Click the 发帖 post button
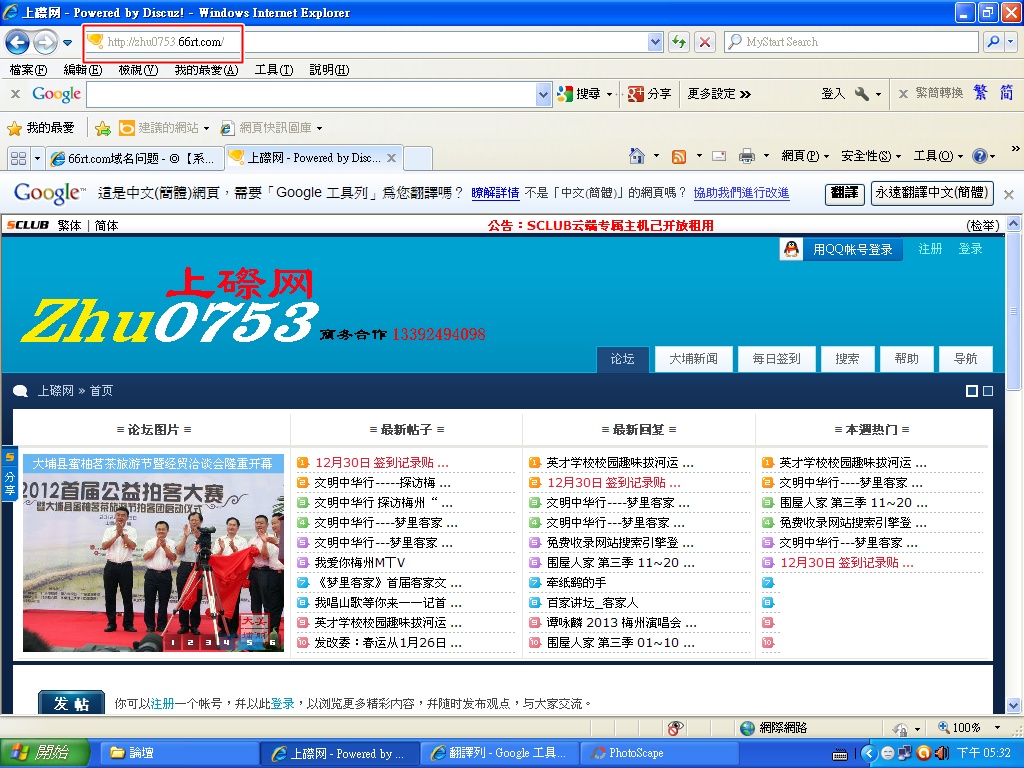Screen dimensions: 1024x768 click(71, 703)
